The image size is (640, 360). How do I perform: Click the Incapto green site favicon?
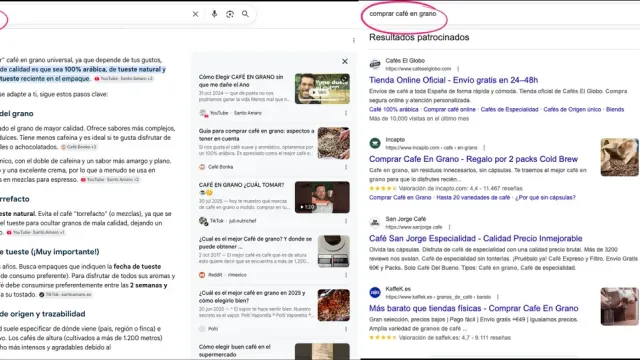click(x=375, y=143)
